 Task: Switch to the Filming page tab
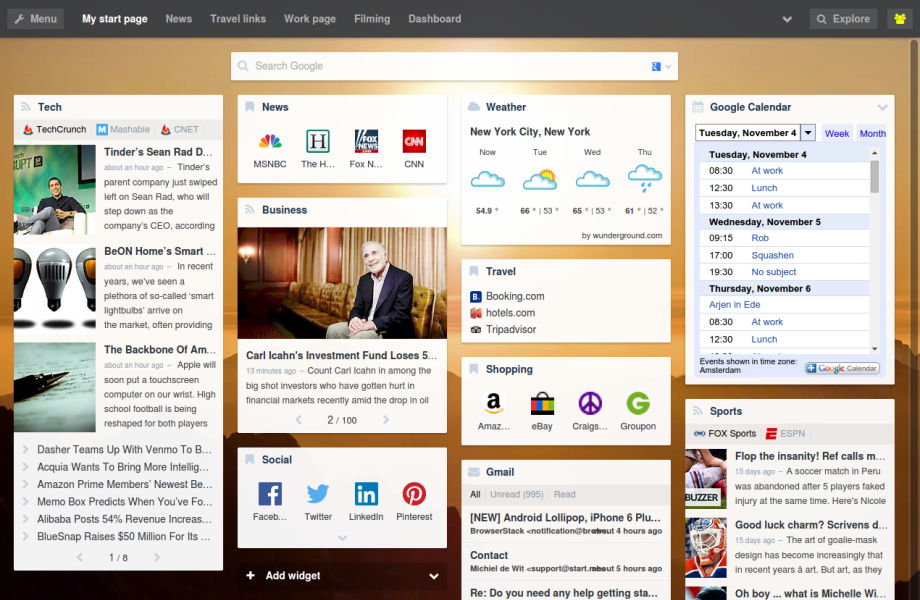point(372,19)
